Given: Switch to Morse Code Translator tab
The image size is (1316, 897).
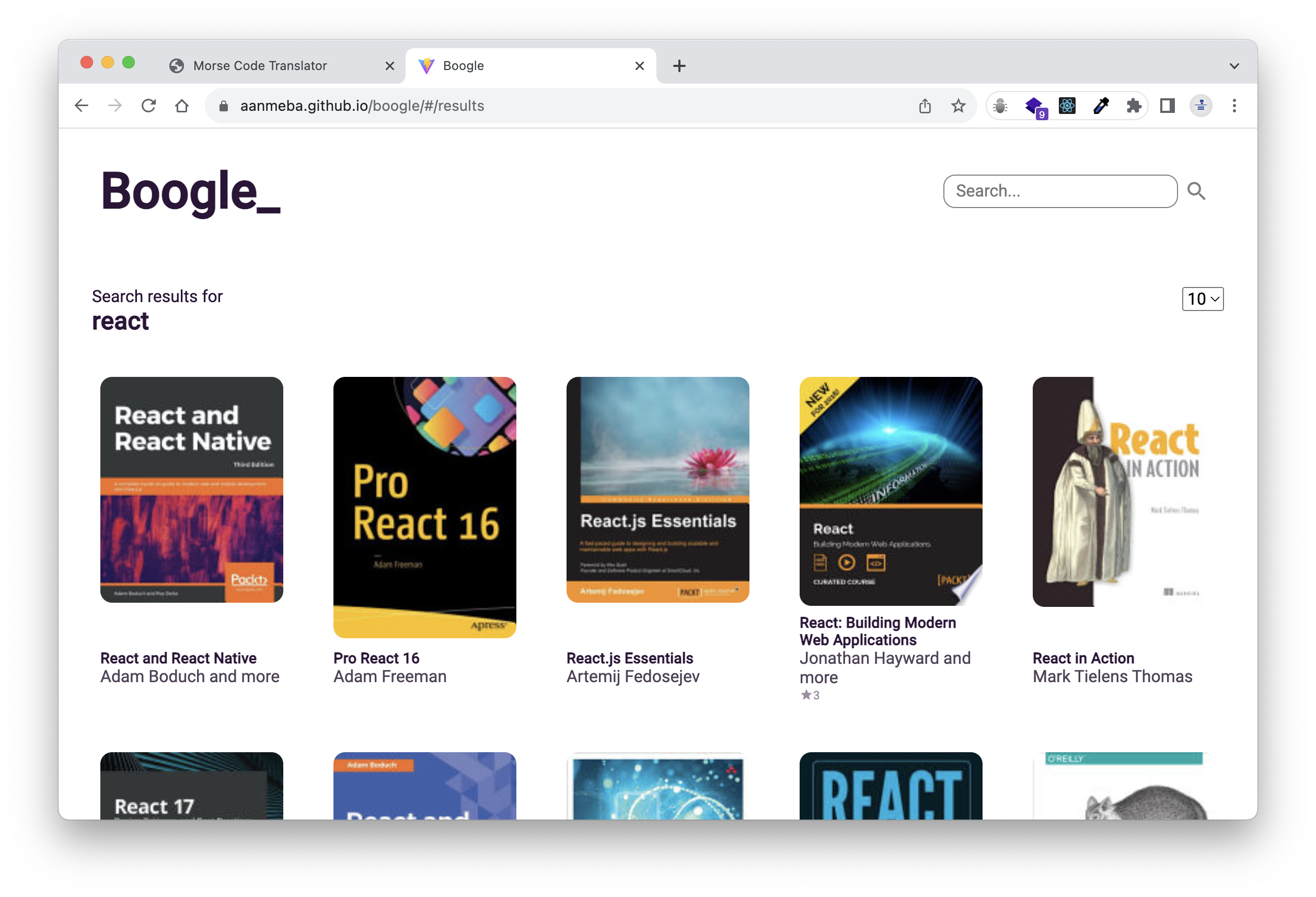Looking at the screenshot, I should click(260, 66).
